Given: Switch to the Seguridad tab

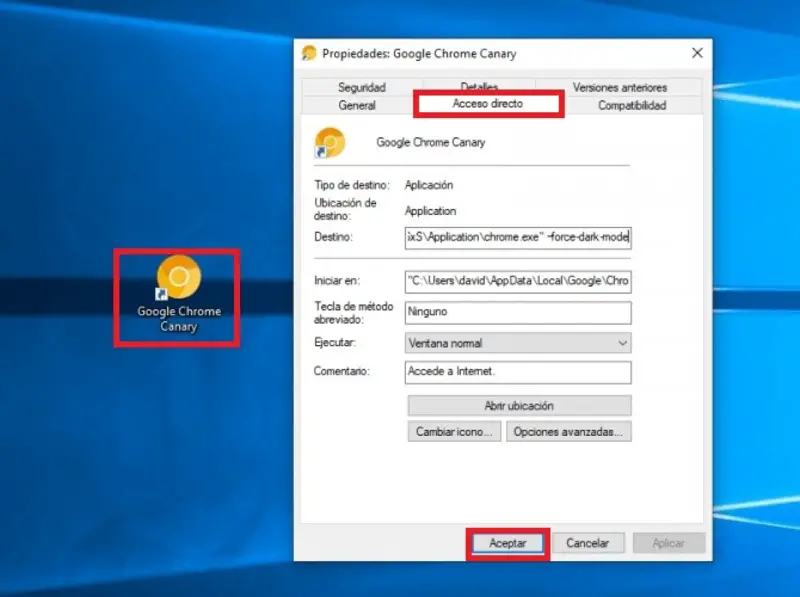Looking at the screenshot, I should coord(362,87).
